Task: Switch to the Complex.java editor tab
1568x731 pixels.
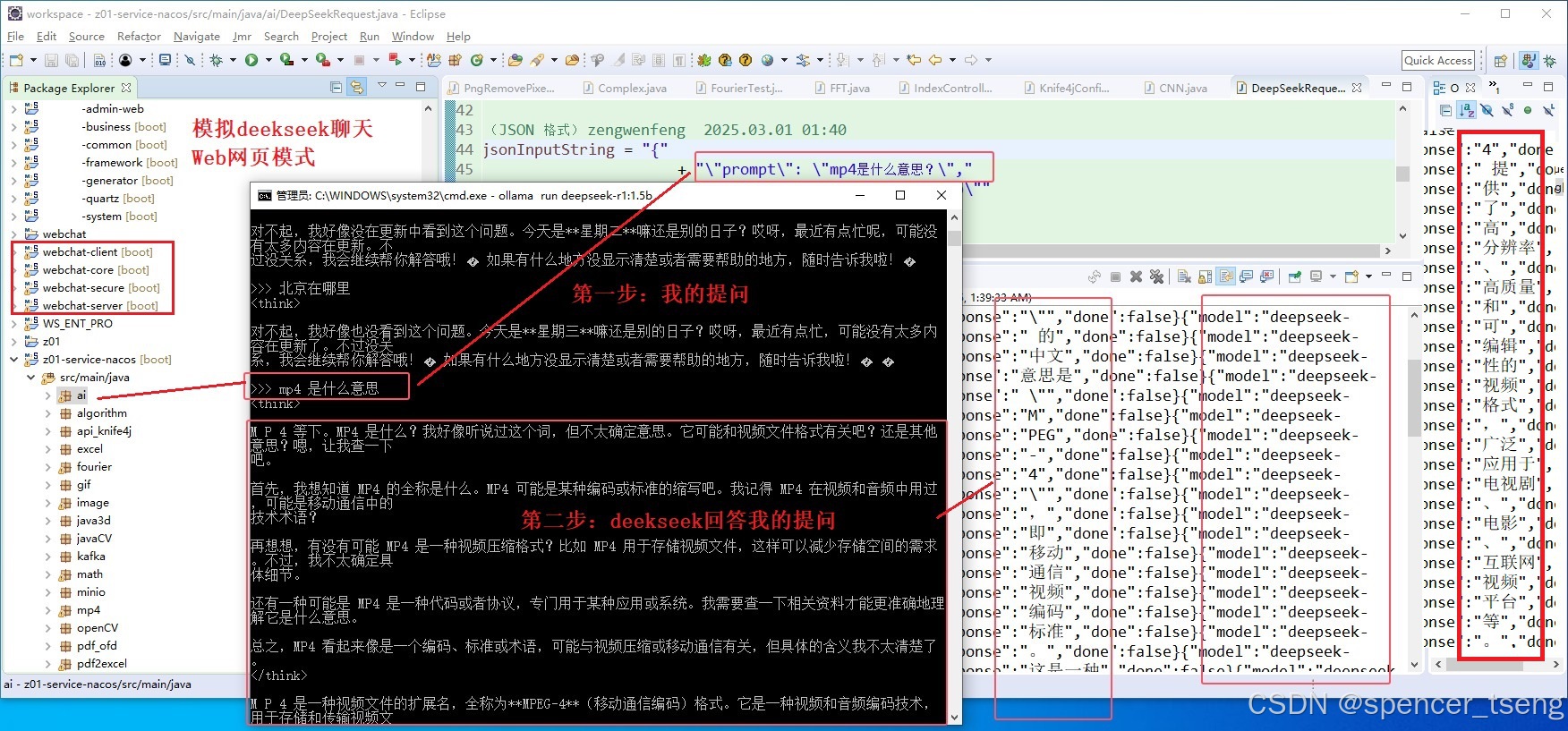Action: pyautogui.click(x=624, y=88)
